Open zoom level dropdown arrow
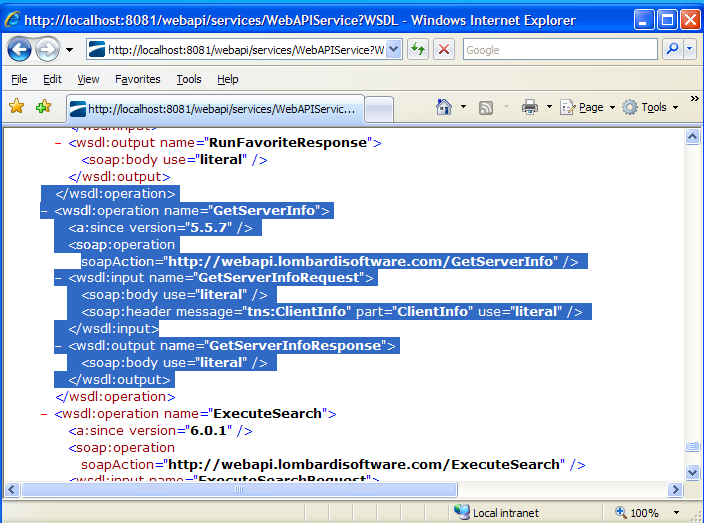 [x=676, y=512]
